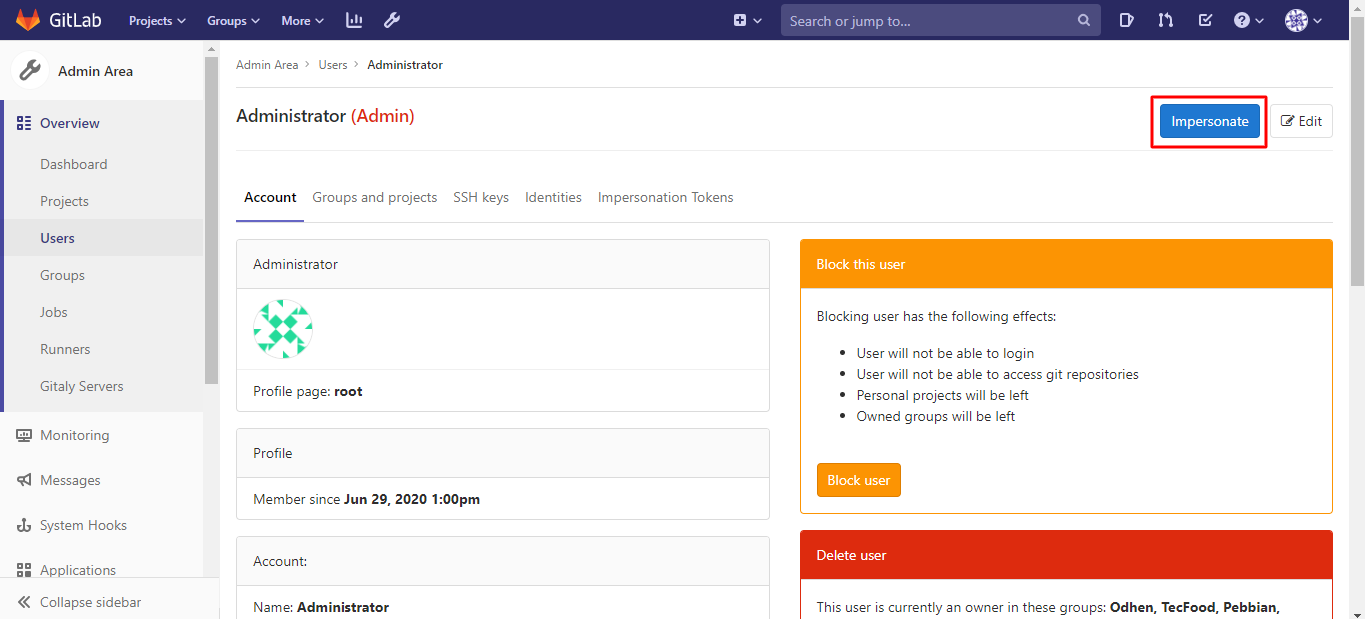The image size is (1365, 619).
Task: Open the Identities tab
Action: click(x=553, y=198)
